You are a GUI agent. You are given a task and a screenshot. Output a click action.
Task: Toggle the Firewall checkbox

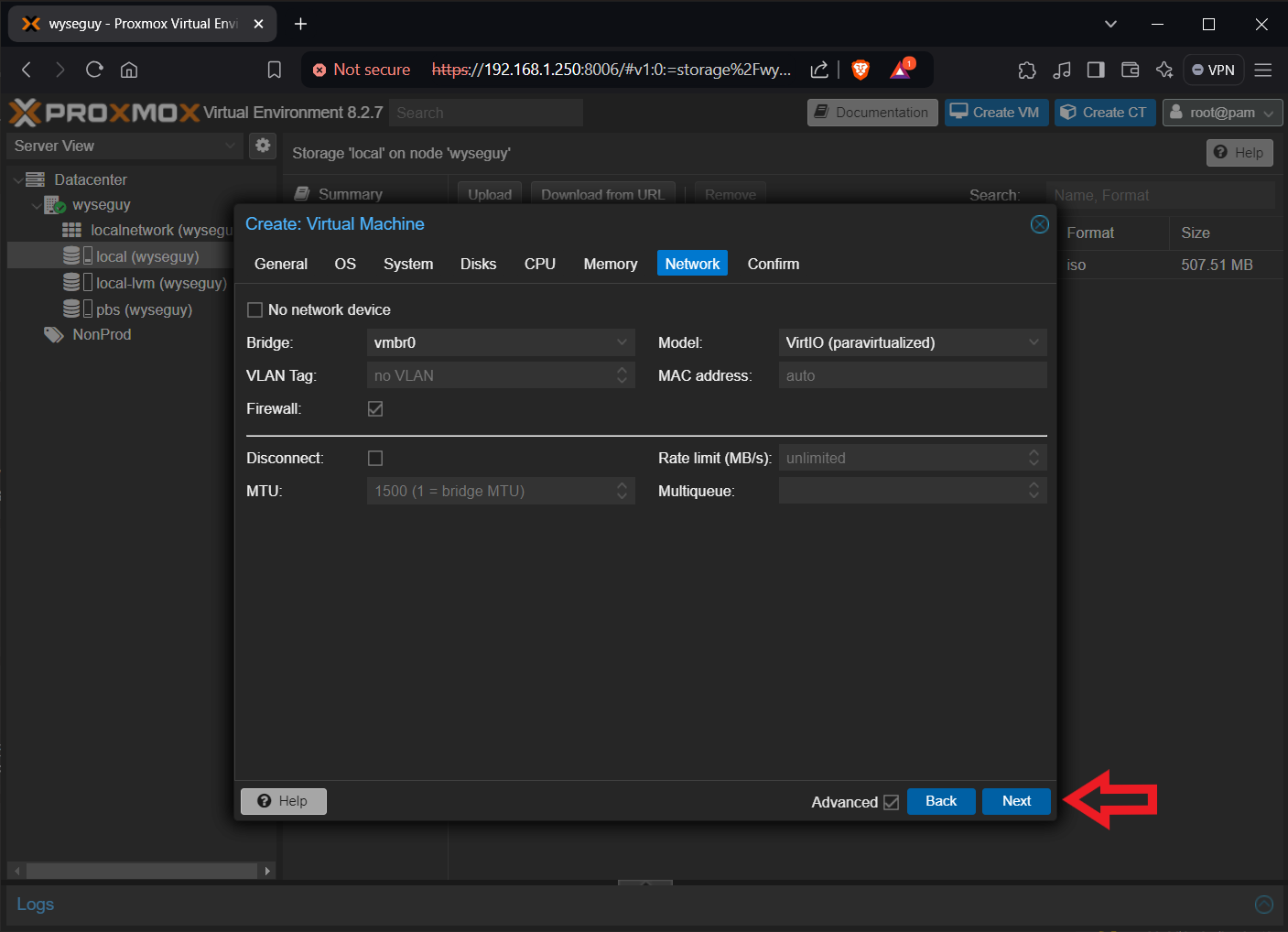pyautogui.click(x=375, y=408)
